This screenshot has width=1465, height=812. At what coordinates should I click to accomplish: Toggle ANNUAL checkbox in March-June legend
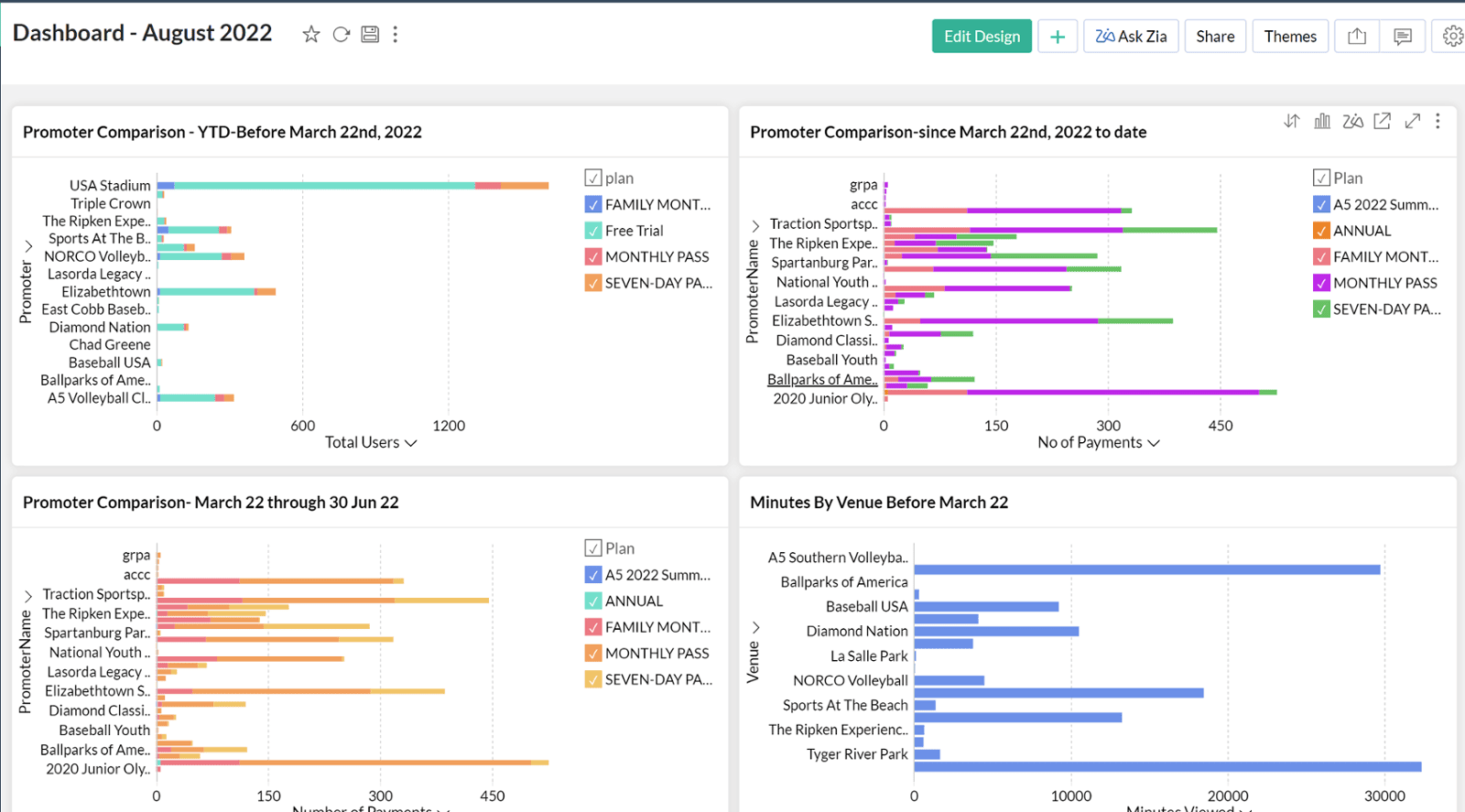[593, 601]
